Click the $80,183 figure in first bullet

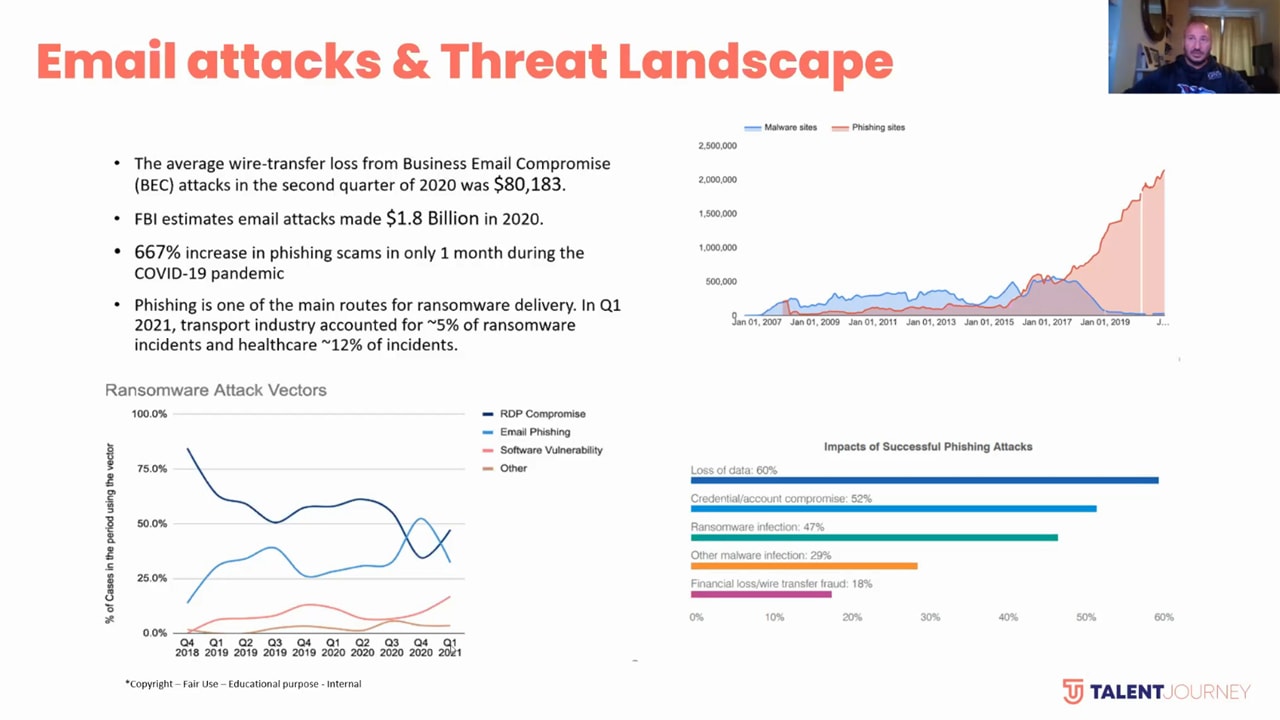coord(529,184)
